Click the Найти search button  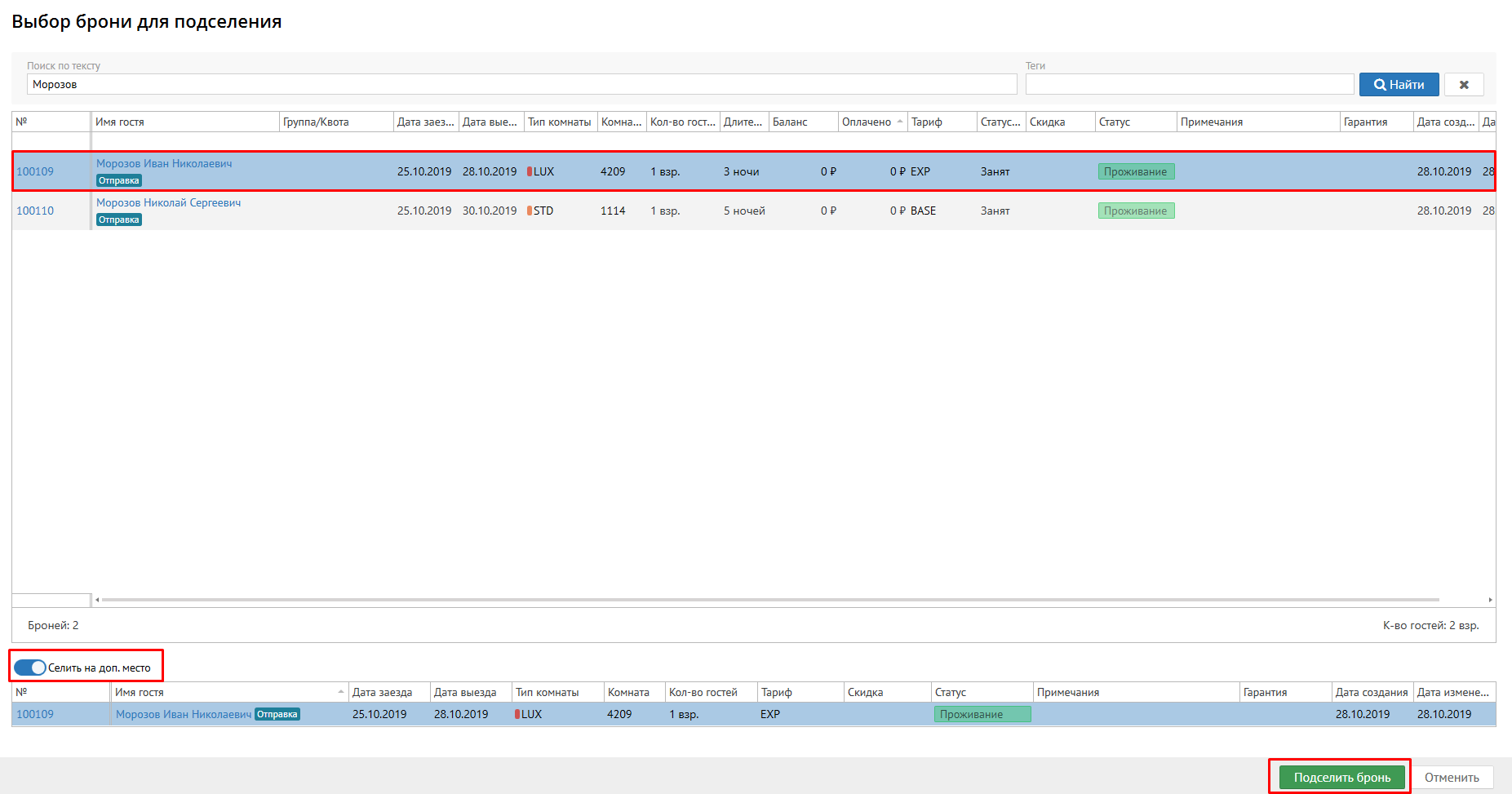(1399, 85)
